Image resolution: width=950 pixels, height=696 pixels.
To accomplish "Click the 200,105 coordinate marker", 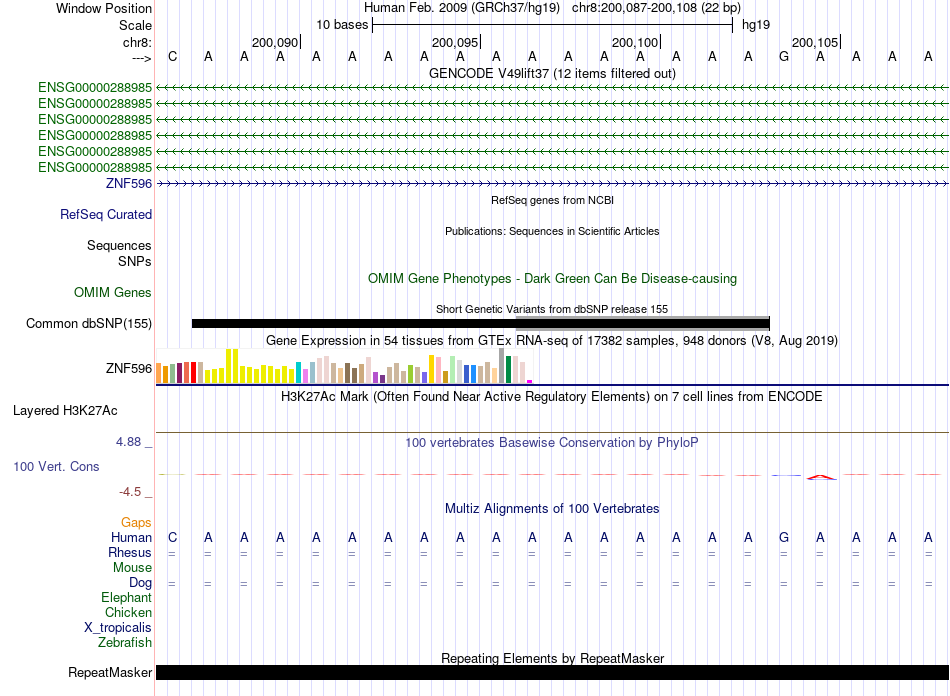I will point(815,42).
